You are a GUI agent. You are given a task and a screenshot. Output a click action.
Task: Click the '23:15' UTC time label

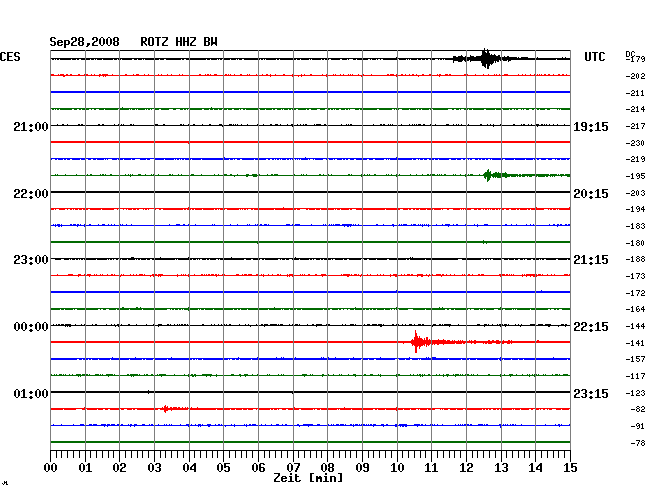(x=591, y=393)
